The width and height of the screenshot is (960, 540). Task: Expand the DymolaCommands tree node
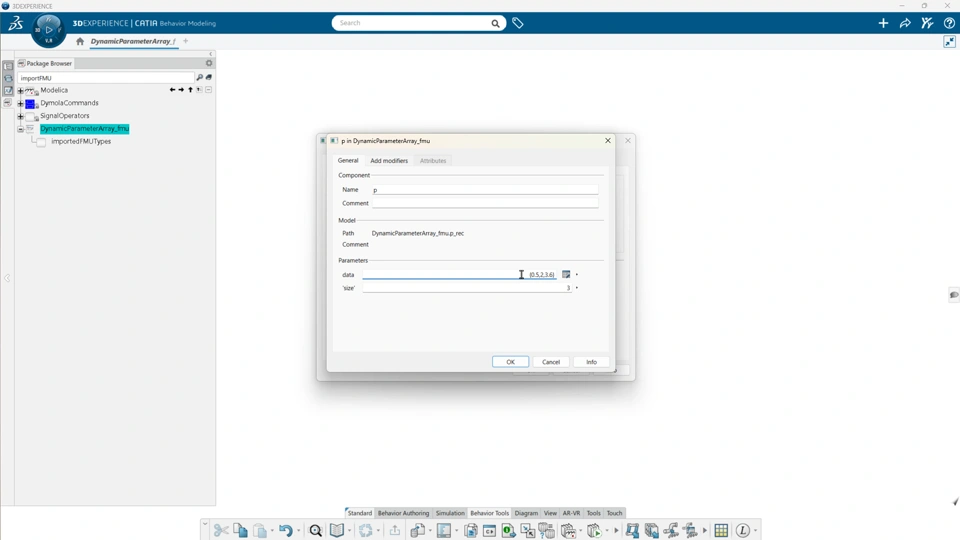tap(20, 103)
